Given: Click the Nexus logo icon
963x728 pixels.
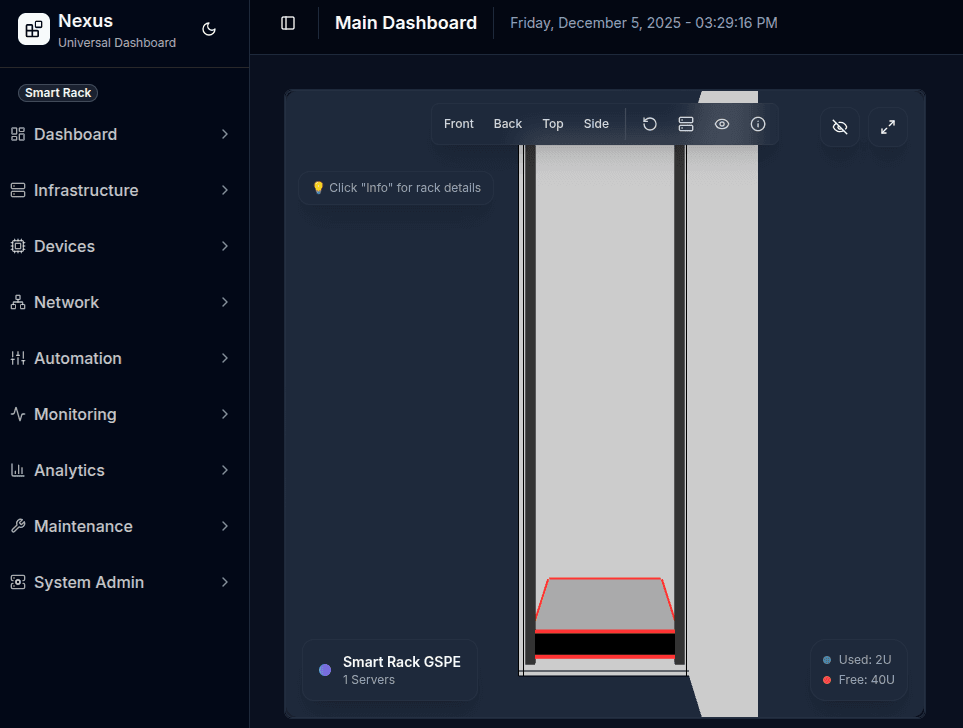Looking at the screenshot, I should click(x=33, y=29).
